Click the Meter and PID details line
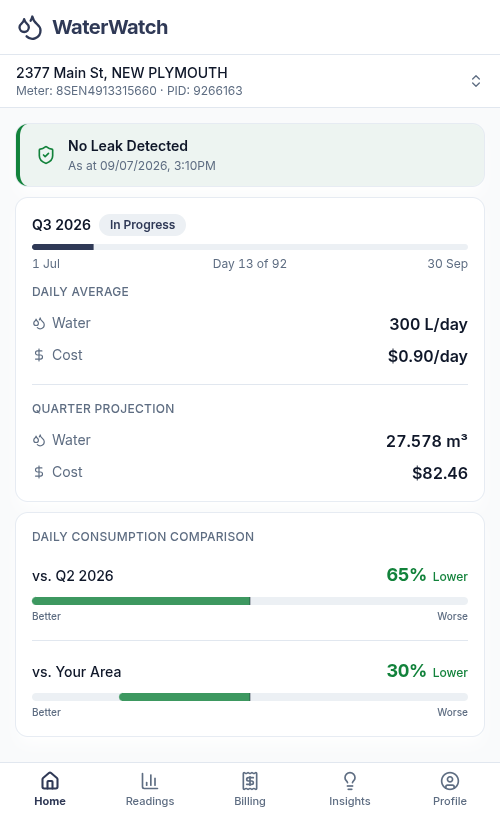The height and width of the screenshot is (817, 500). tap(129, 91)
